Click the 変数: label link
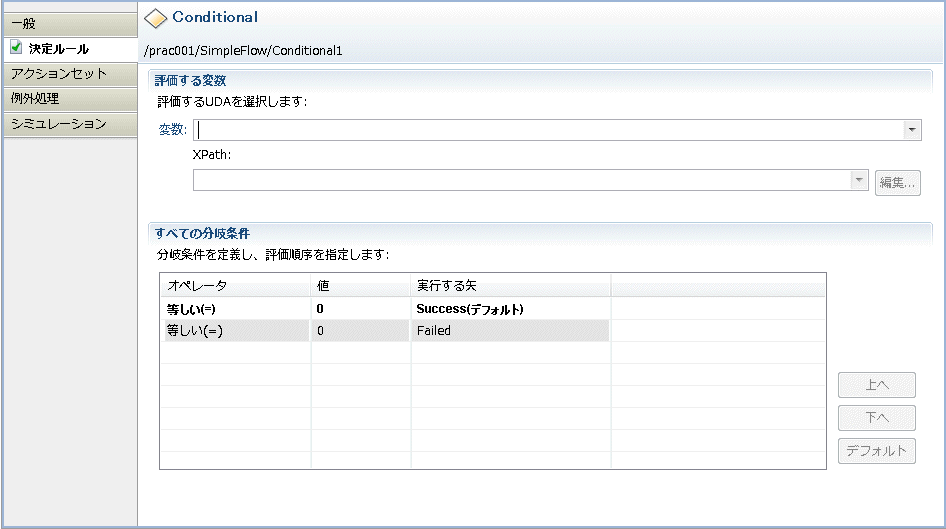Viewport: 946px width, 529px height. click(173, 130)
